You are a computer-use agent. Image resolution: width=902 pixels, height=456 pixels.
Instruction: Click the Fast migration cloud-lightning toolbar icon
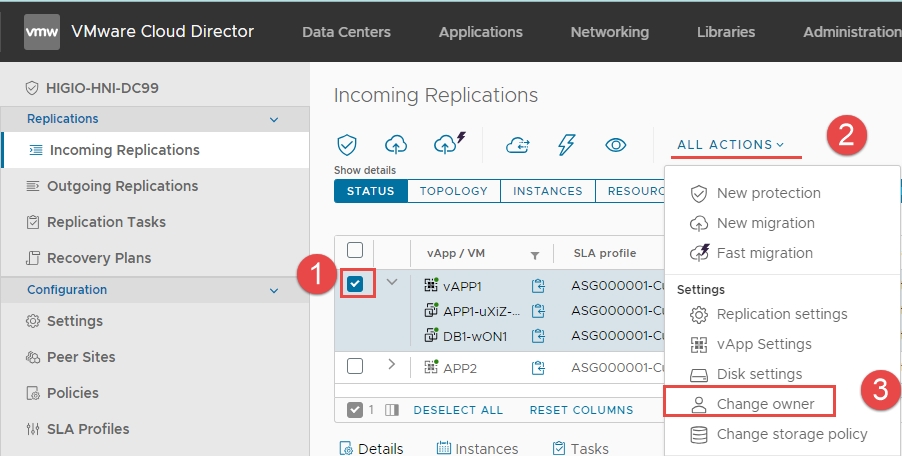coord(446,144)
